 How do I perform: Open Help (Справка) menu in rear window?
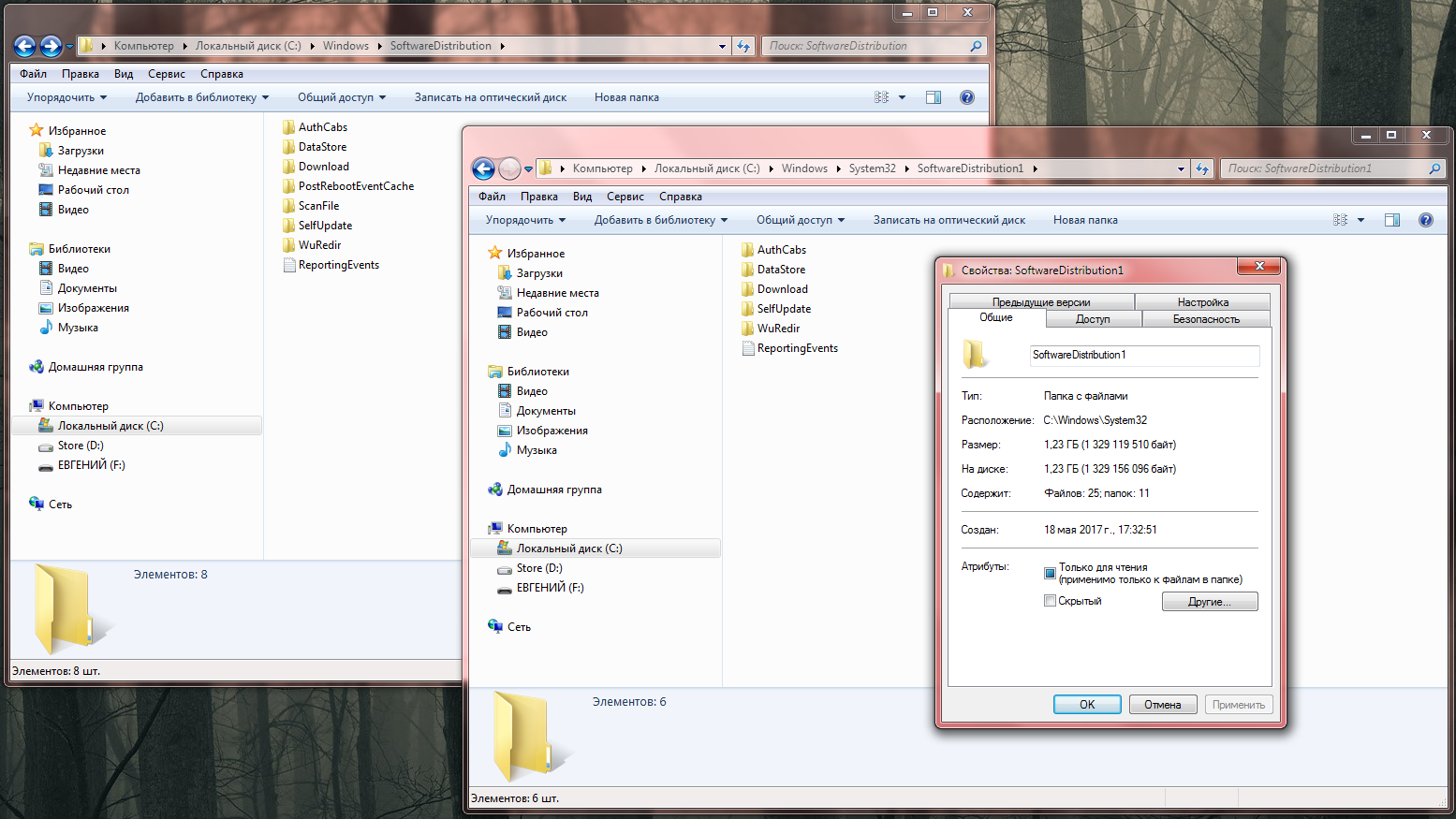click(x=221, y=74)
